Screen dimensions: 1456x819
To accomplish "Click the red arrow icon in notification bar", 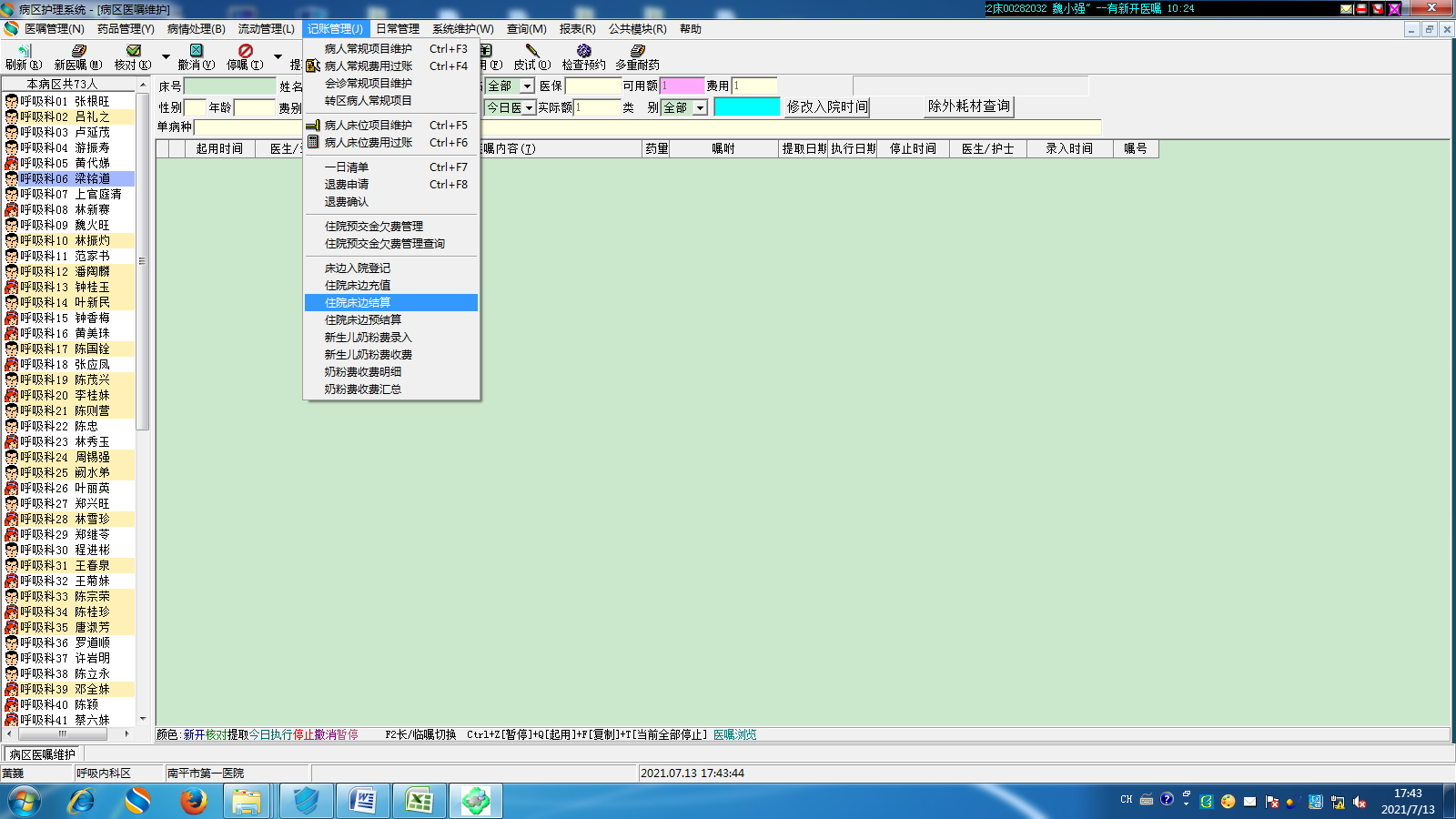I will 1378,8.
